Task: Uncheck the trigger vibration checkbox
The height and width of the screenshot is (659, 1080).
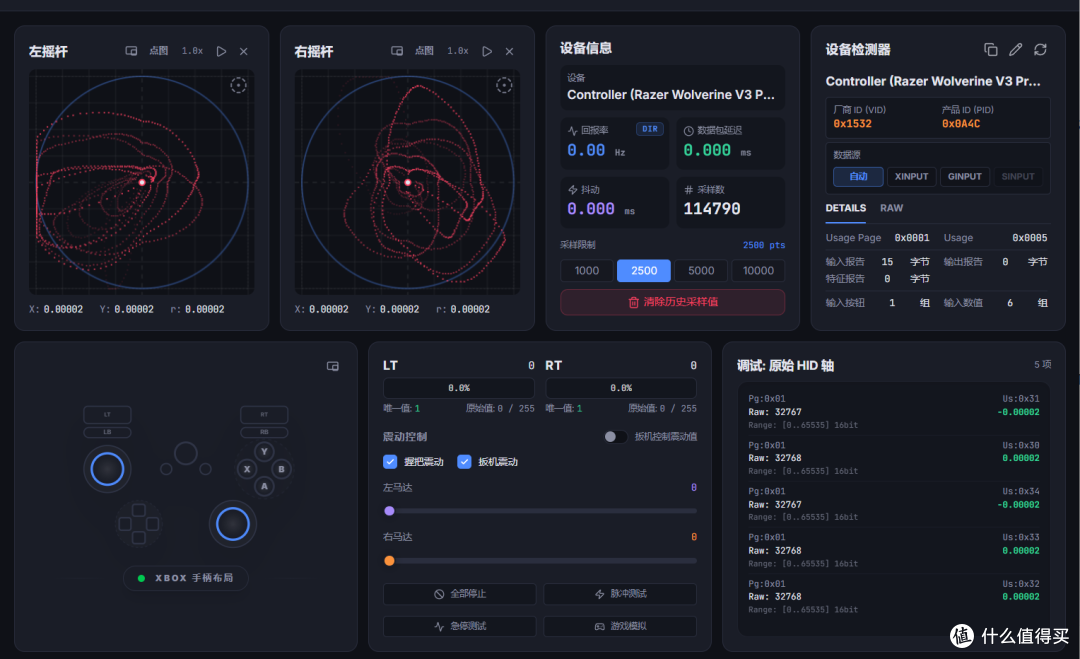Action: pos(464,461)
